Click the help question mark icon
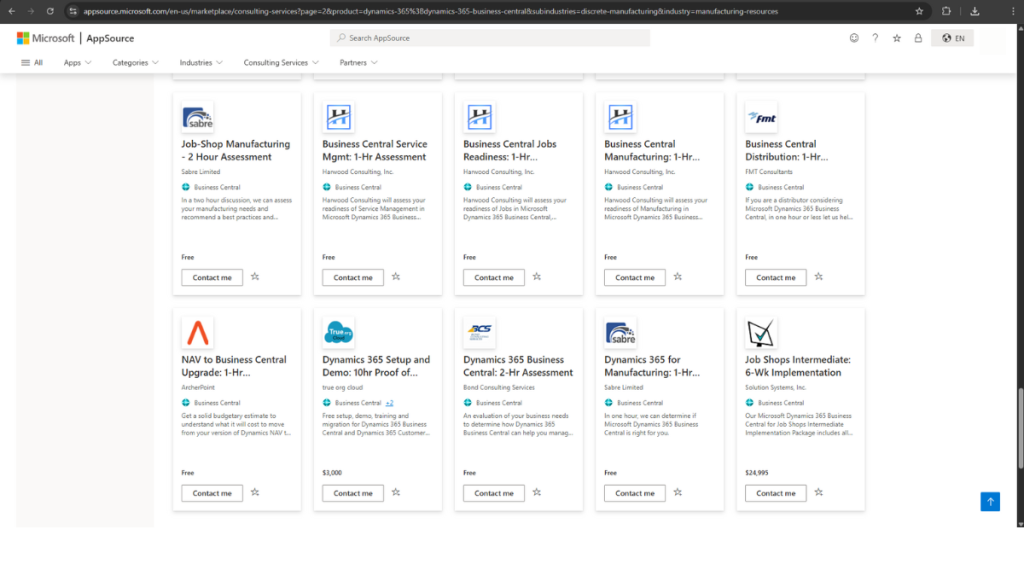Image resolution: width=1024 pixels, height=576 pixels. click(875, 38)
